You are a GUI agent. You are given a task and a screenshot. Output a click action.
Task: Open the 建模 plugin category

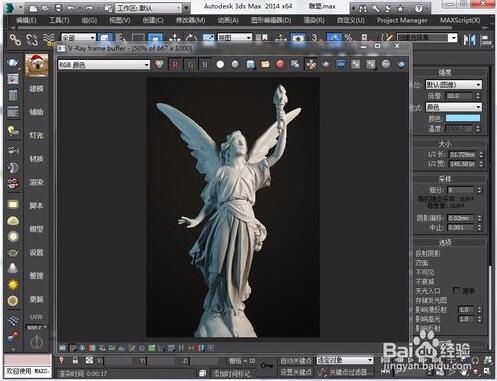[x=36, y=89]
